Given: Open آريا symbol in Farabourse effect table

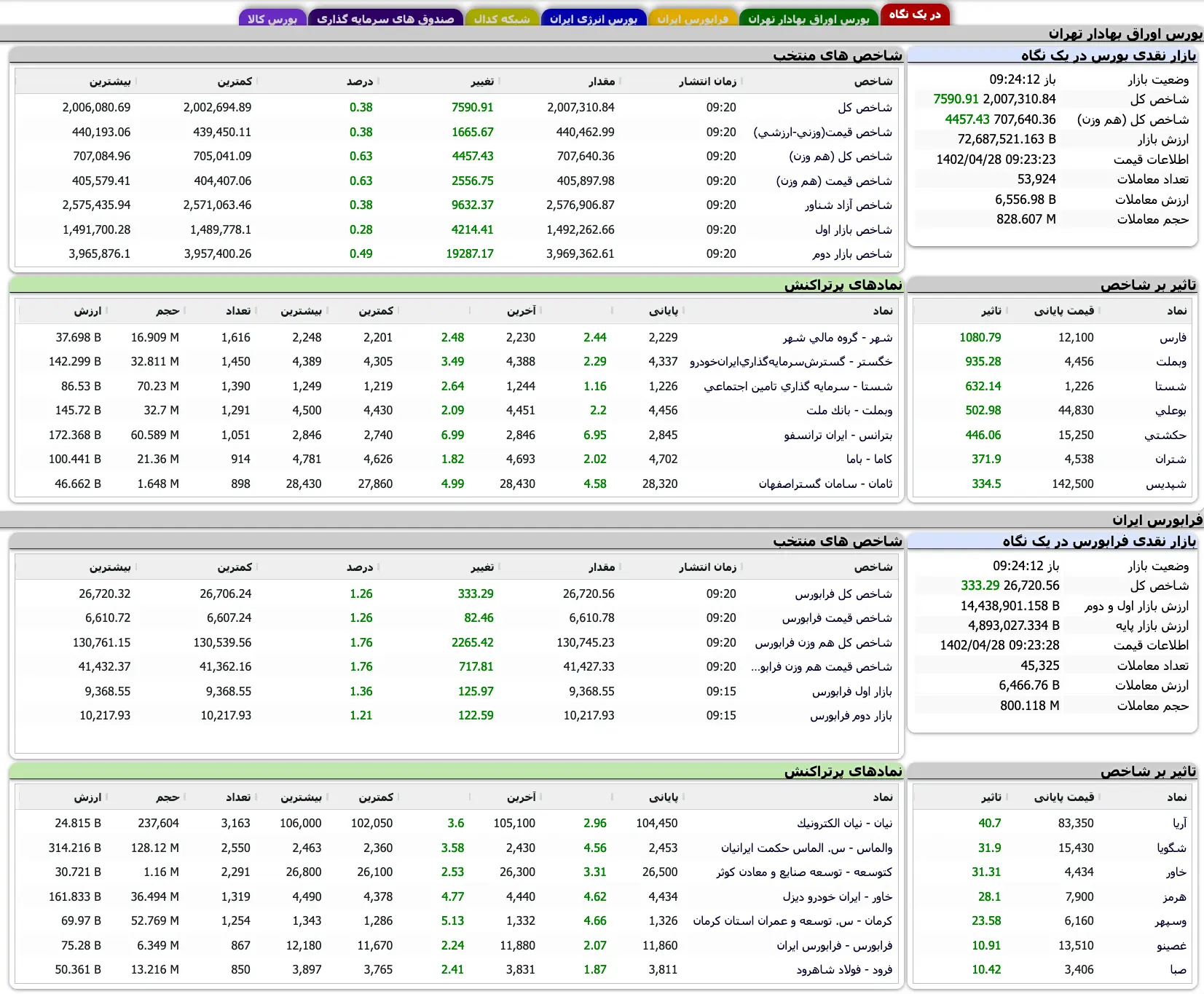Looking at the screenshot, I should coord(1179,823).
